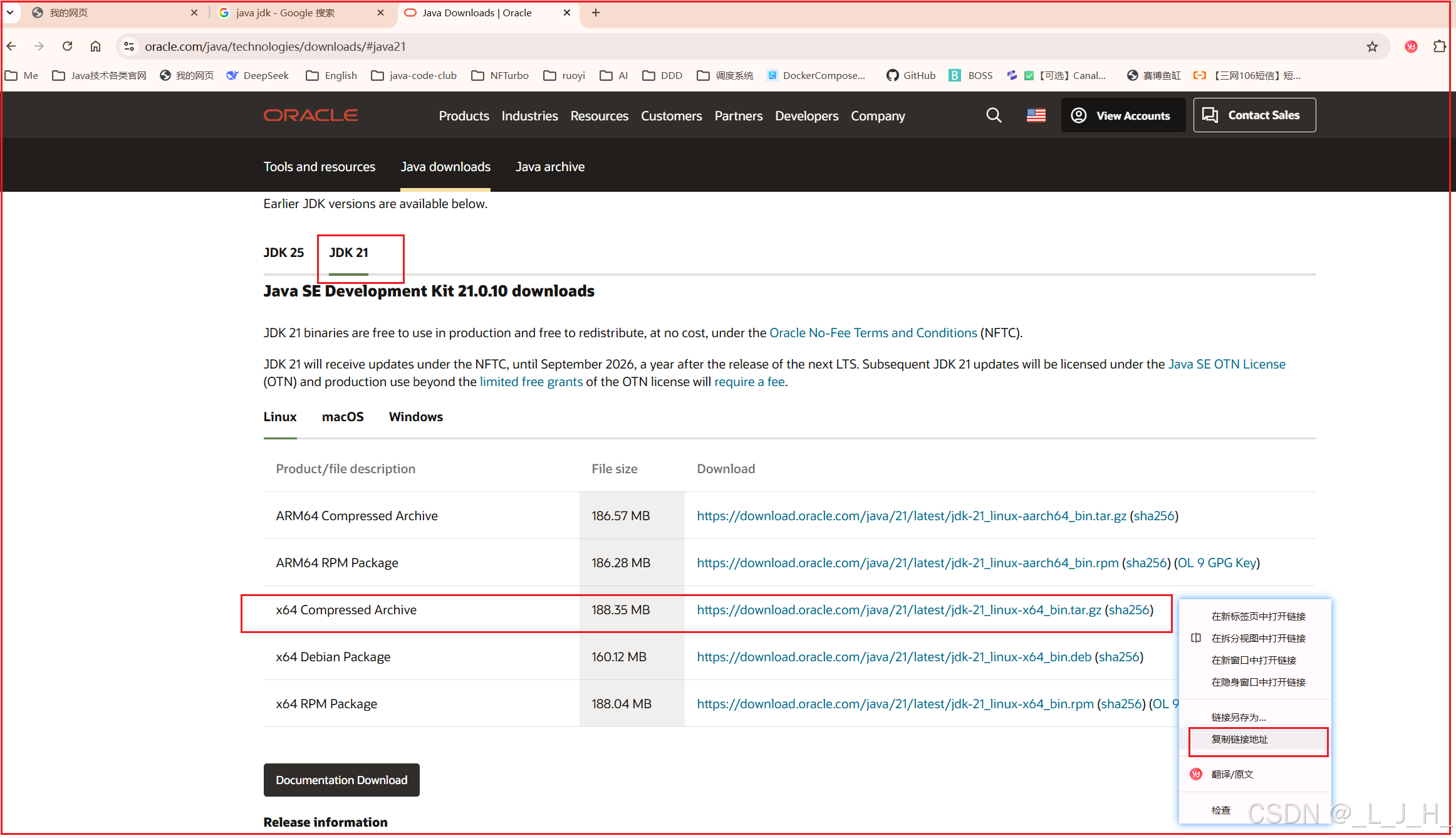Select the Windows platform tab
Viewport: 1456px width, 838px height.
coord(415,417)
